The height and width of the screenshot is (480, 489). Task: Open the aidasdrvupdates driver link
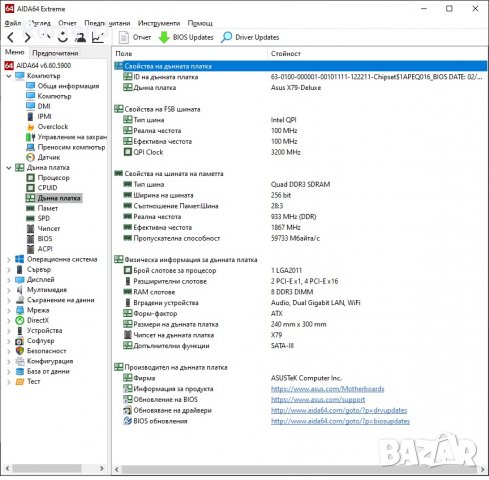(x=339, y=410)
